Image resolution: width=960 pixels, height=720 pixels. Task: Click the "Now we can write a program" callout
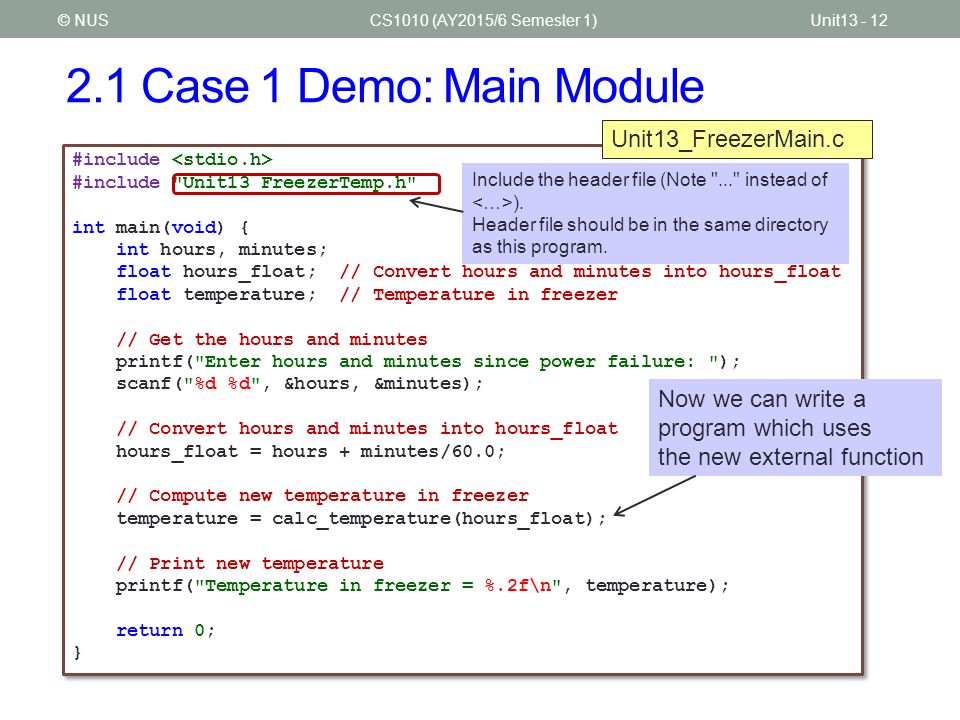tap(795, 428)
